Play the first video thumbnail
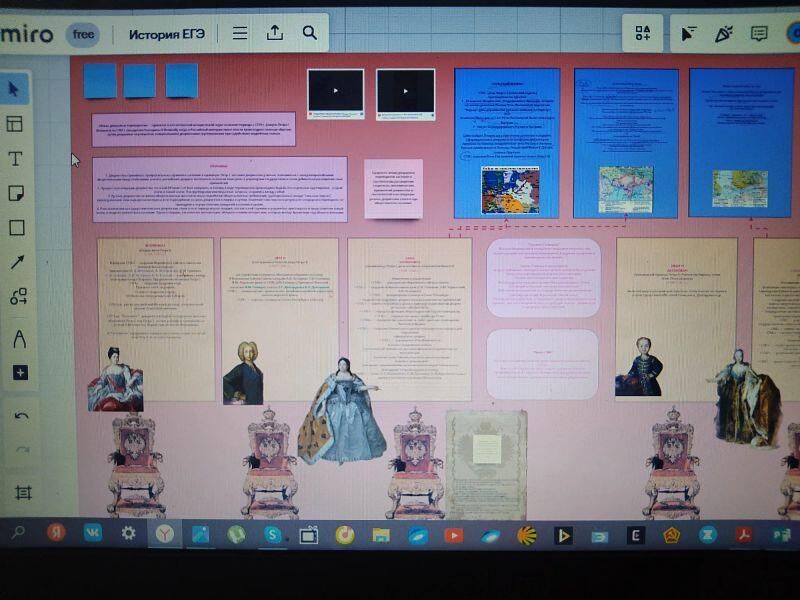Image resolution: width=800 pixels, height=600 pixels. (x=335, y=90)
